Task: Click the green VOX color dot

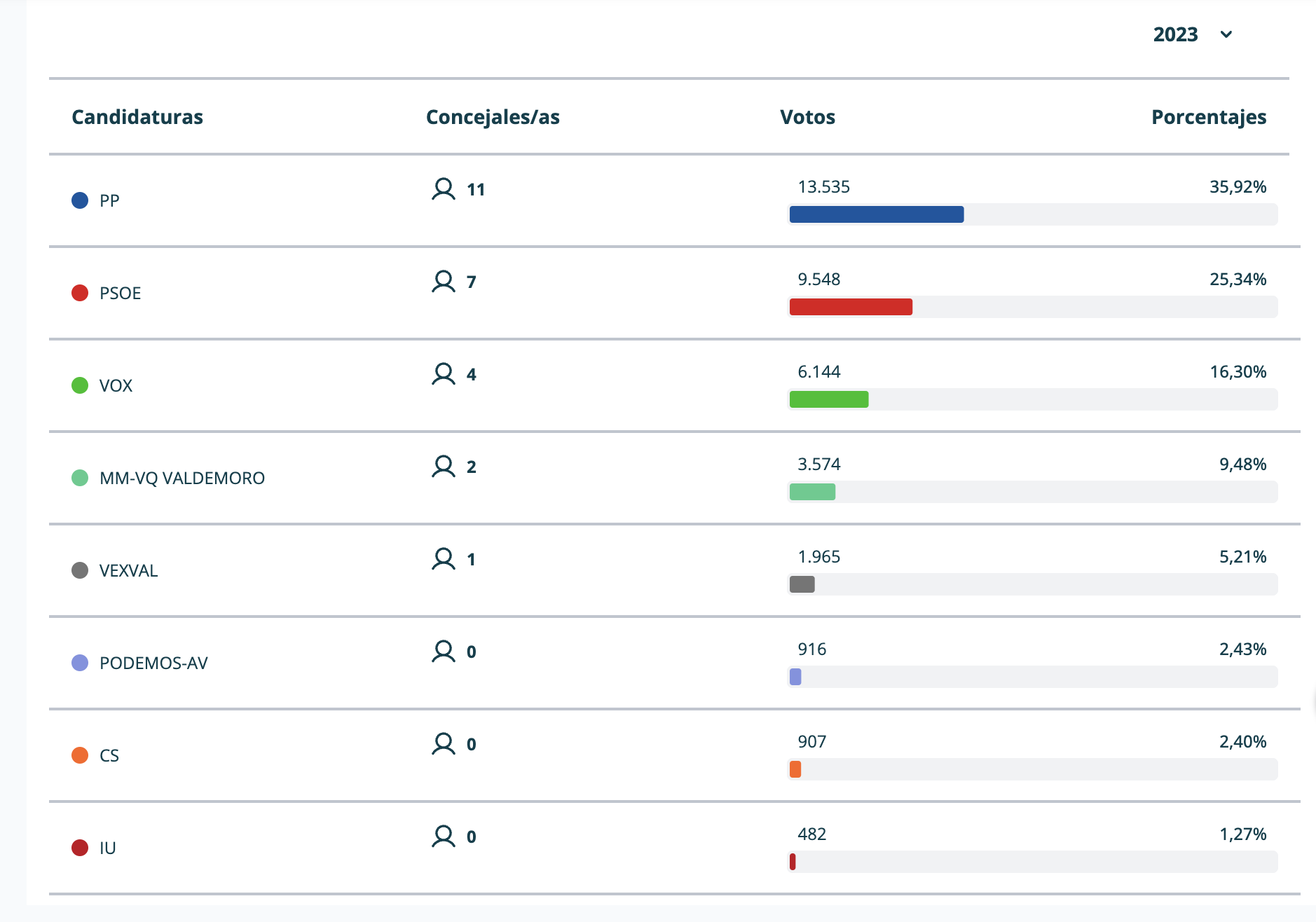Action: [x=80, y=385]
